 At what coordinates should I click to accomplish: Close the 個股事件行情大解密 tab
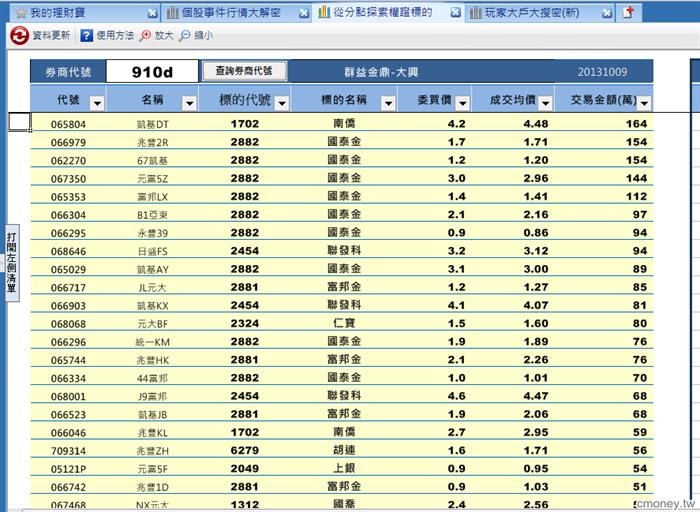[x=304, y=13]
